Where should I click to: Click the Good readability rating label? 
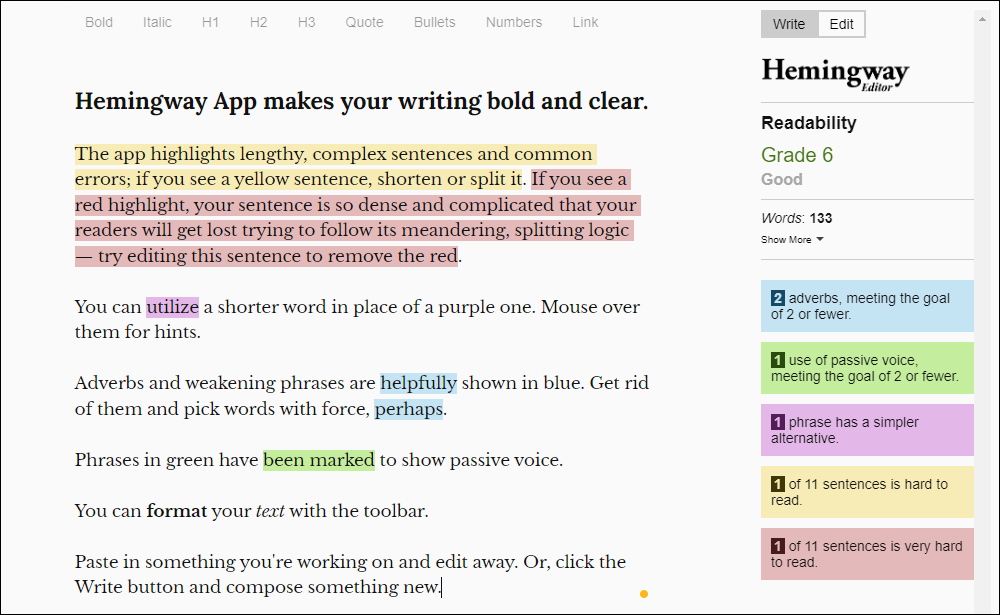781,179
